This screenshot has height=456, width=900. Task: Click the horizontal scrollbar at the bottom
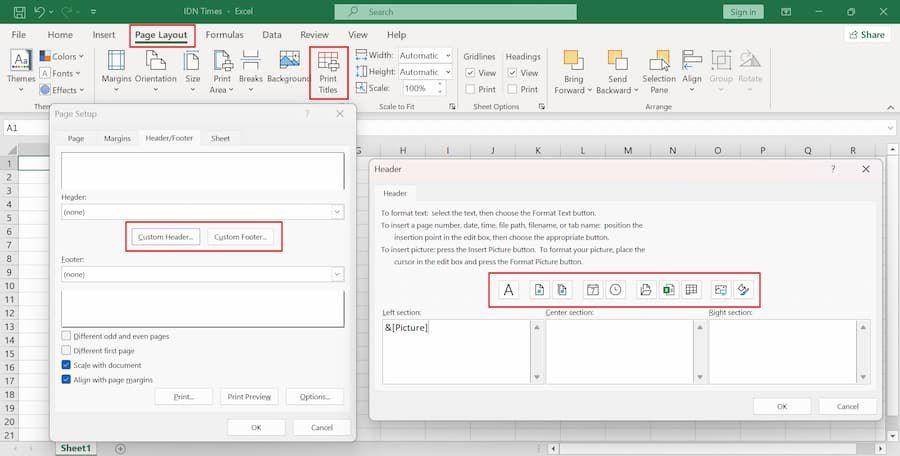point(710,449)
